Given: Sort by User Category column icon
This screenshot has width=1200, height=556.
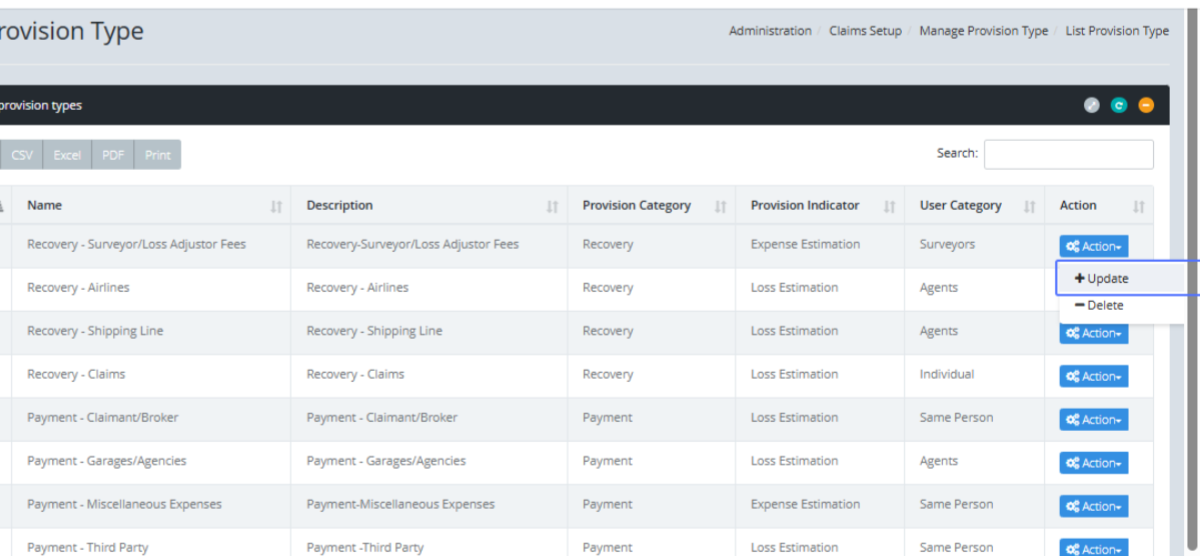Looking at the screenshot, I should (x=1029, y=206).
